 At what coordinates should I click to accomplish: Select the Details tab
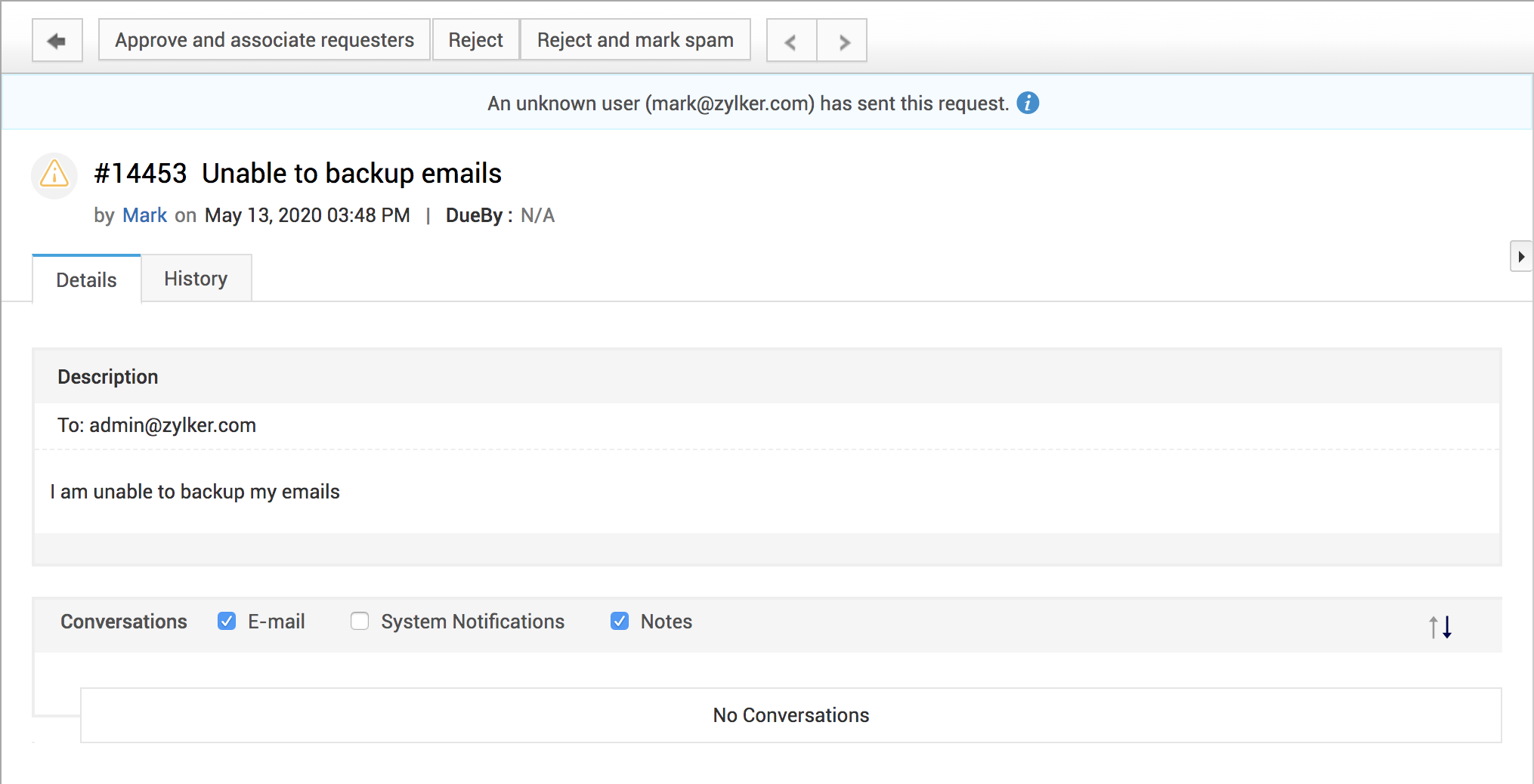coord(86,279)
